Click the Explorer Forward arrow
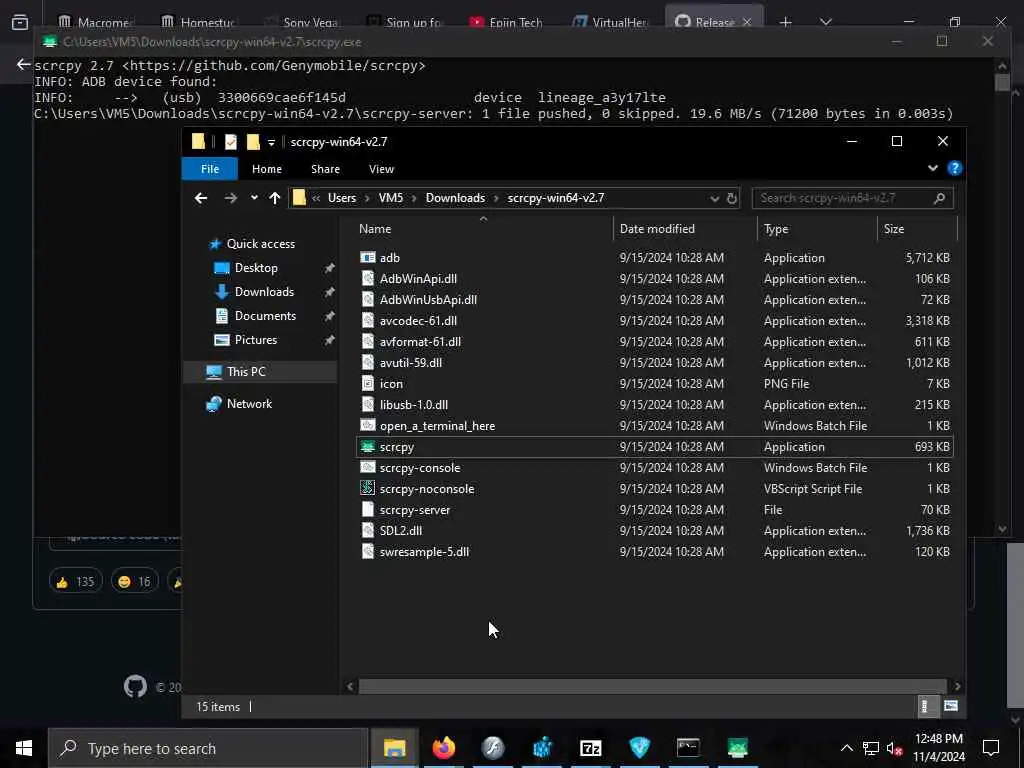The width and height of the screenshot is (1024, 768). 231,198
